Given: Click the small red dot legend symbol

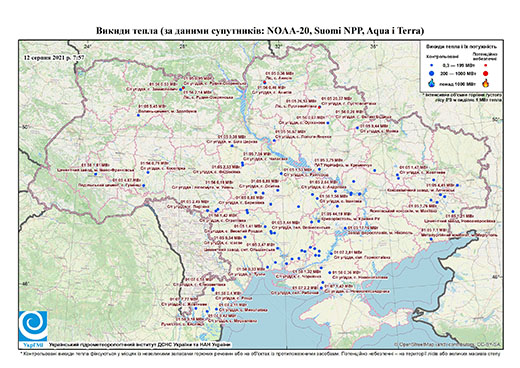Looking at the screenshot, I should (x=485, y=66).
